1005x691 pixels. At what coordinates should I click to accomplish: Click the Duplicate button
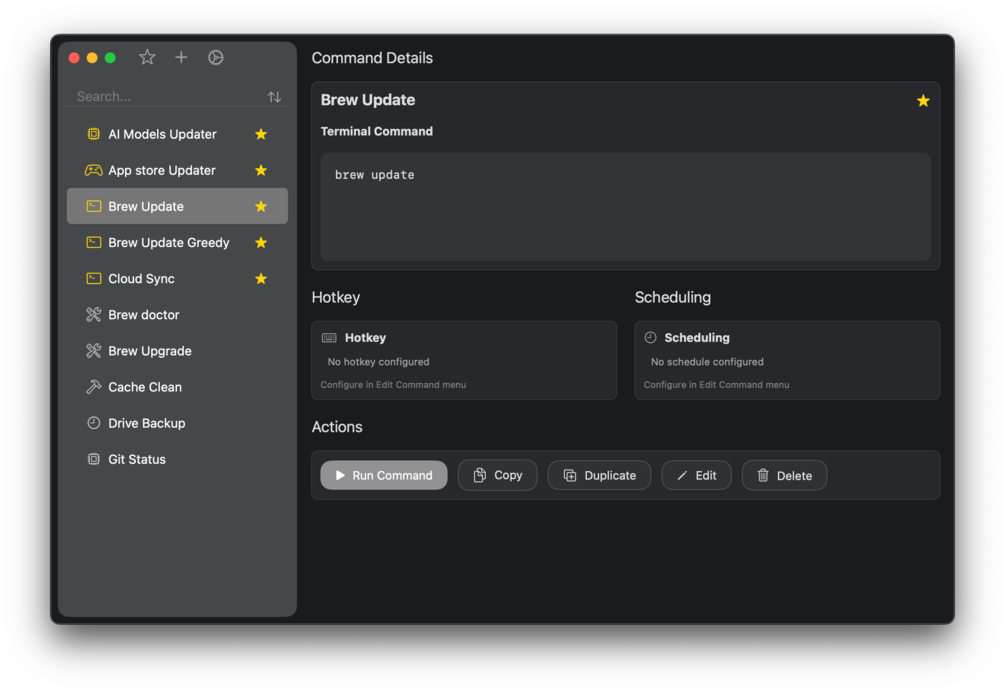coord(599,476)
